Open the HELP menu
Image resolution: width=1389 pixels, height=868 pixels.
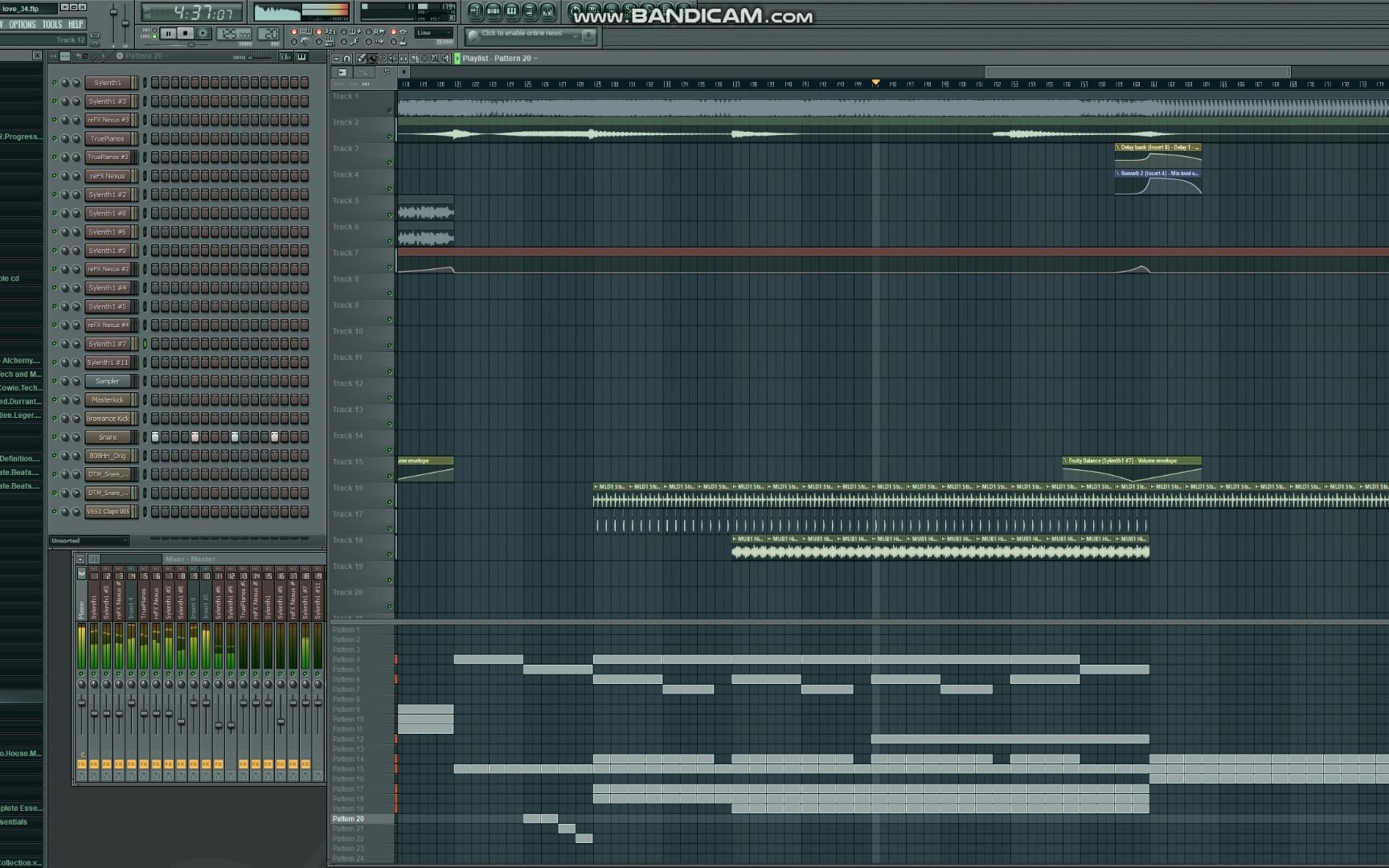coord(76,24)
